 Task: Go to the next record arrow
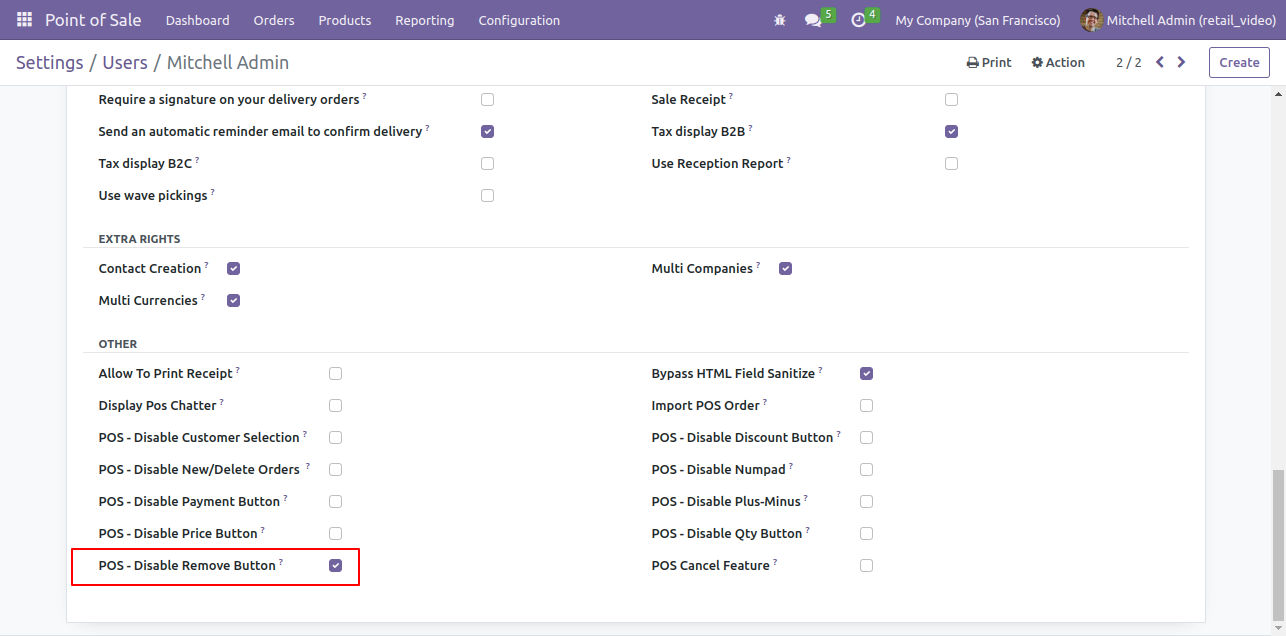1181,62
